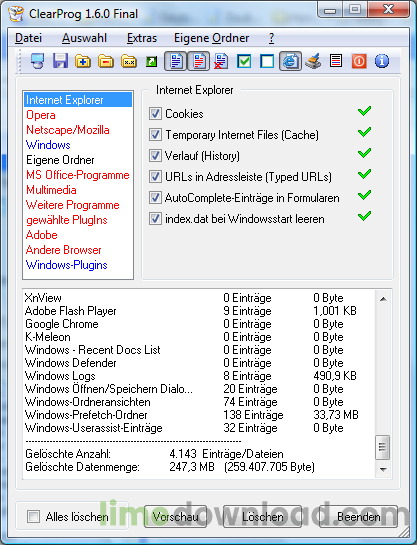Click the results scrollbar thumb

click(383, 447)
